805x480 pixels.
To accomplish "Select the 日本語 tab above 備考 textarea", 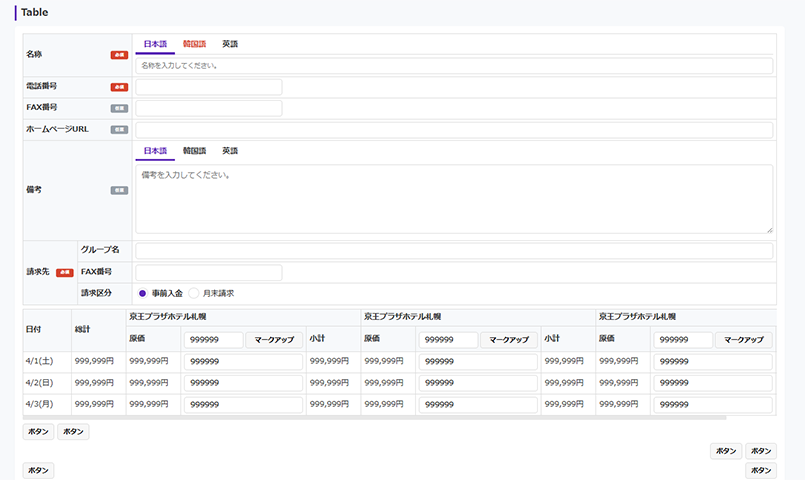I will click(x=155, y=151).
